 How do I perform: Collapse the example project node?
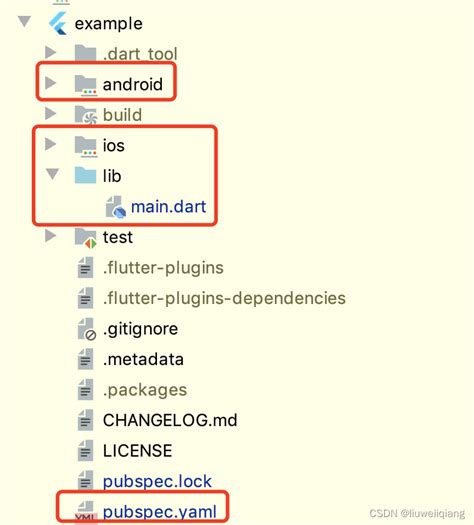(24, 21)
